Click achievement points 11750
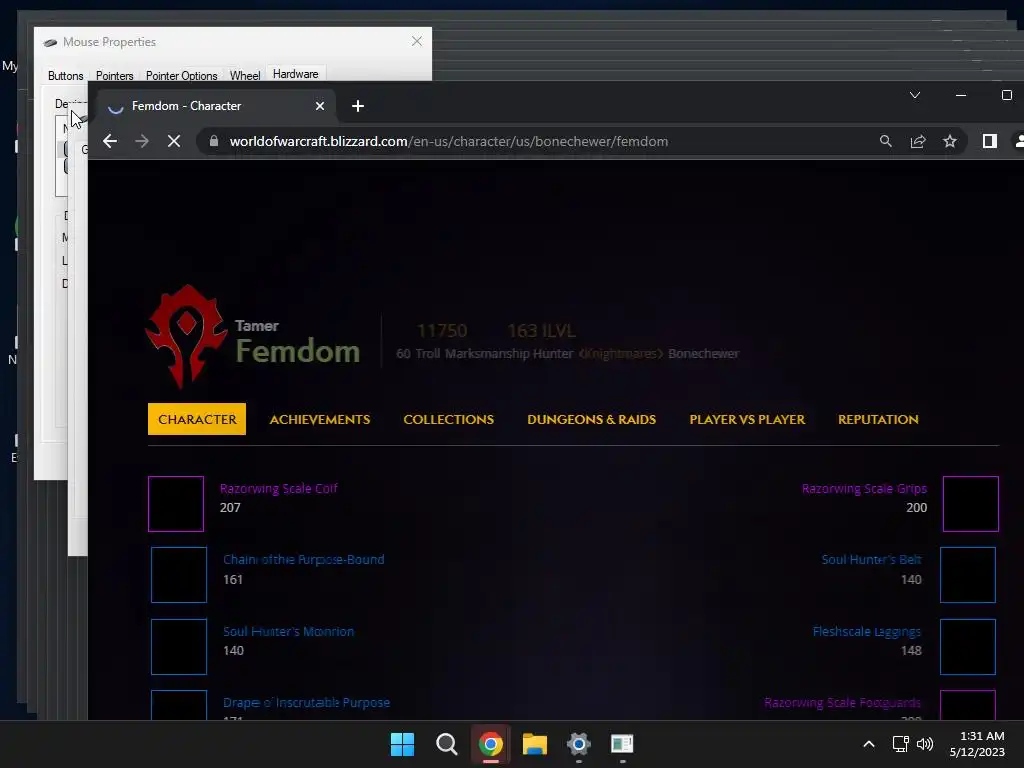 [x=442, y=331]
